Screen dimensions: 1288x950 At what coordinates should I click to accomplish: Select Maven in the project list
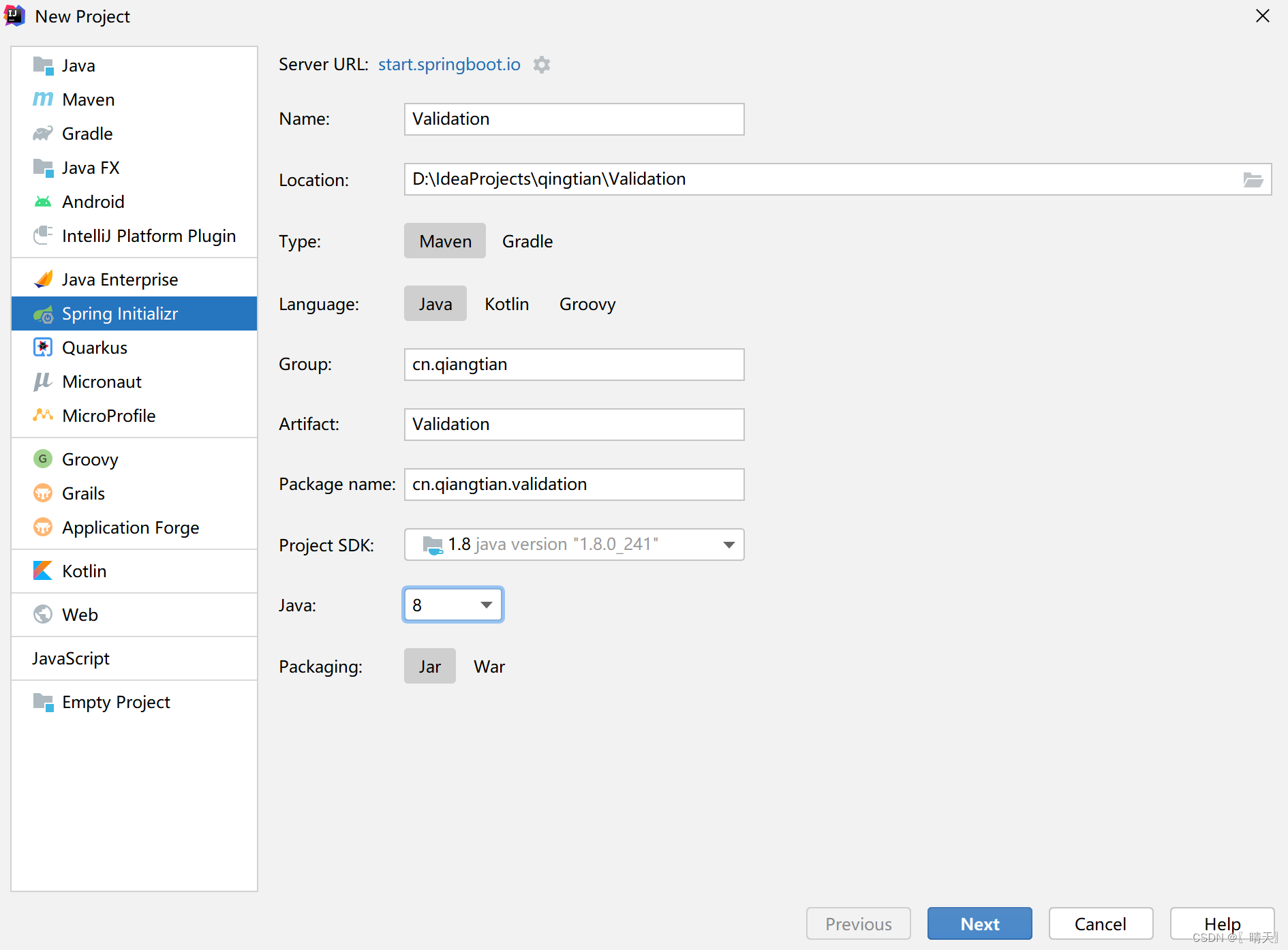coord(134,99)
